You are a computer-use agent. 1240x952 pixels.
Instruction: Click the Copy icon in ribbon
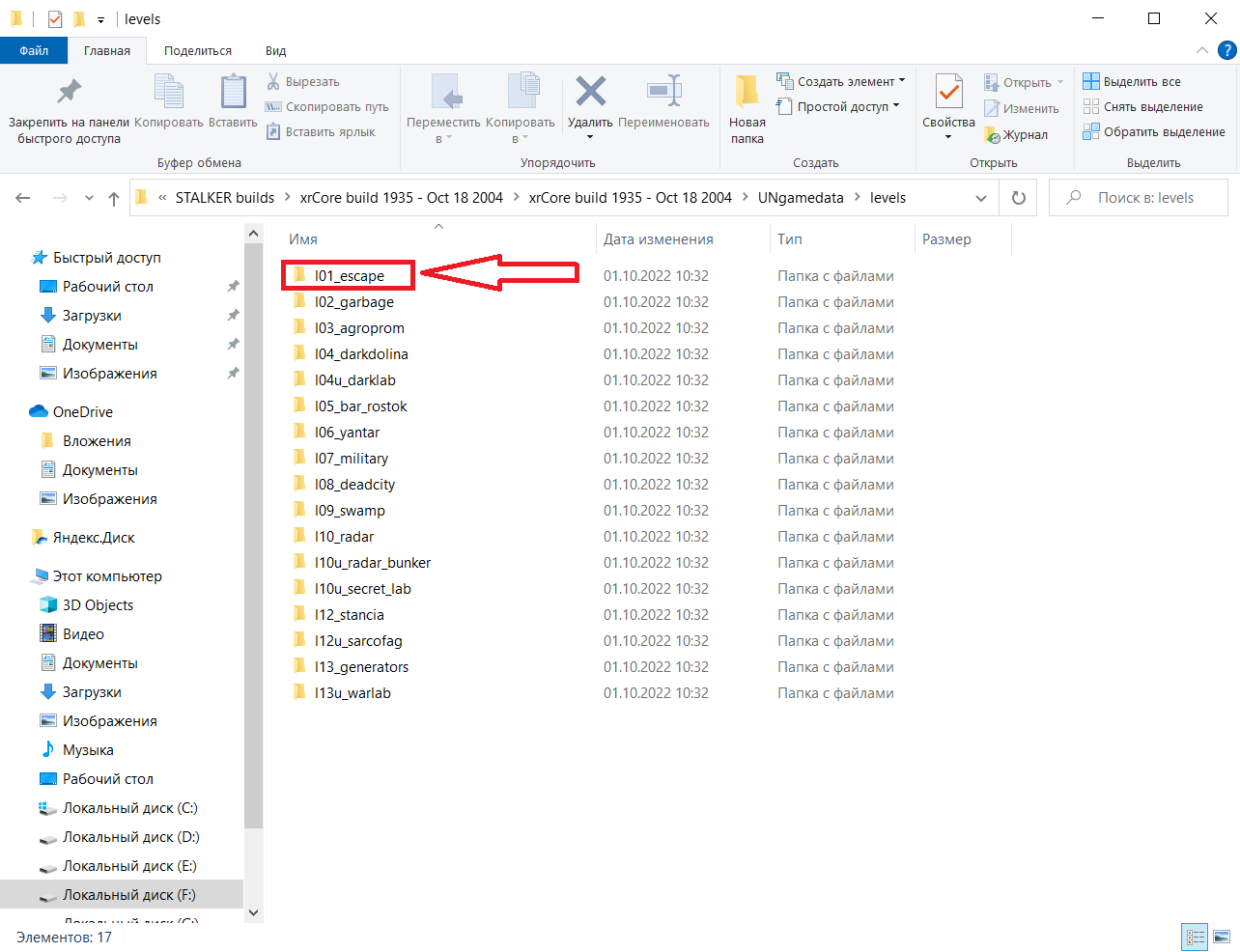(169, 92)
